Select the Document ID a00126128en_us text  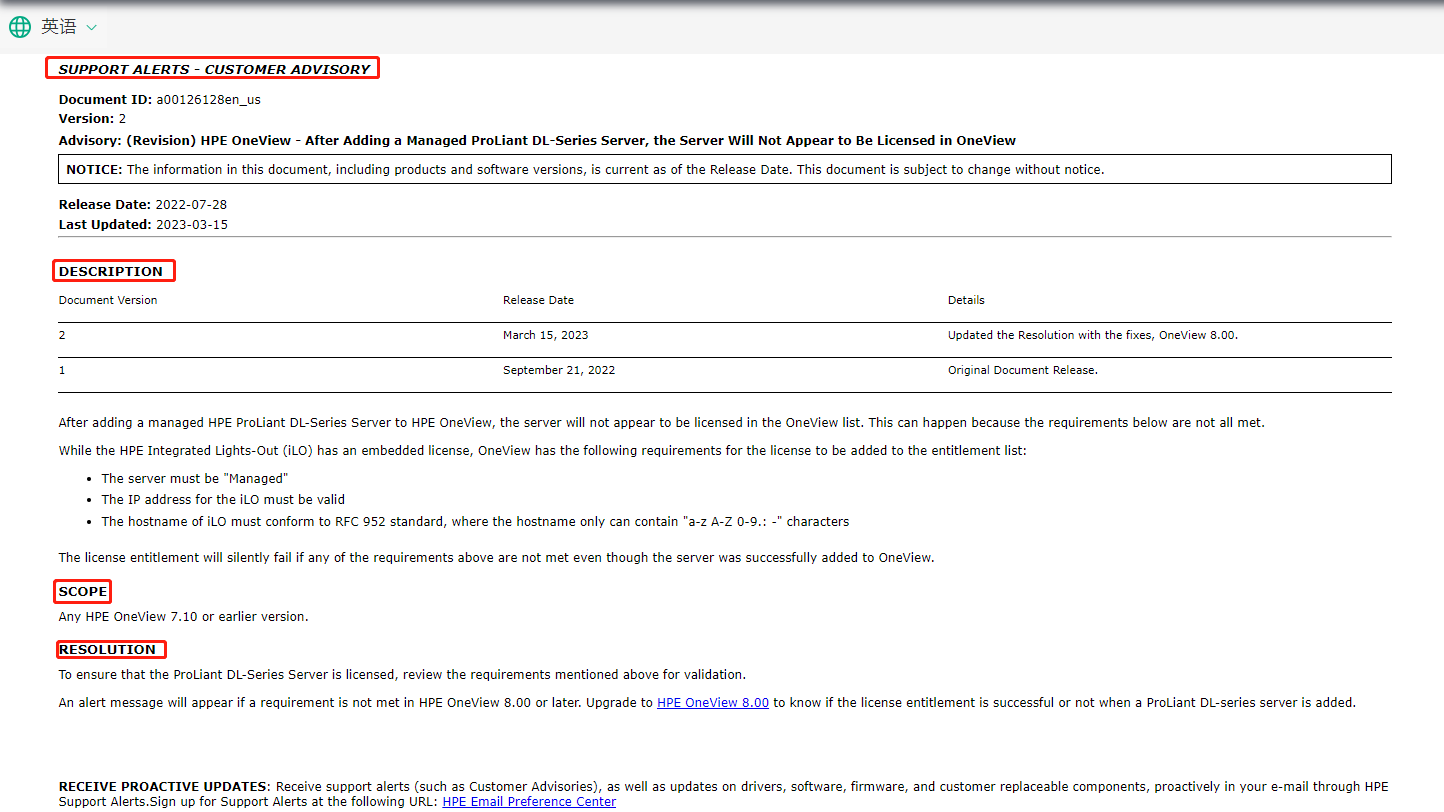click(x=160, y=100)
